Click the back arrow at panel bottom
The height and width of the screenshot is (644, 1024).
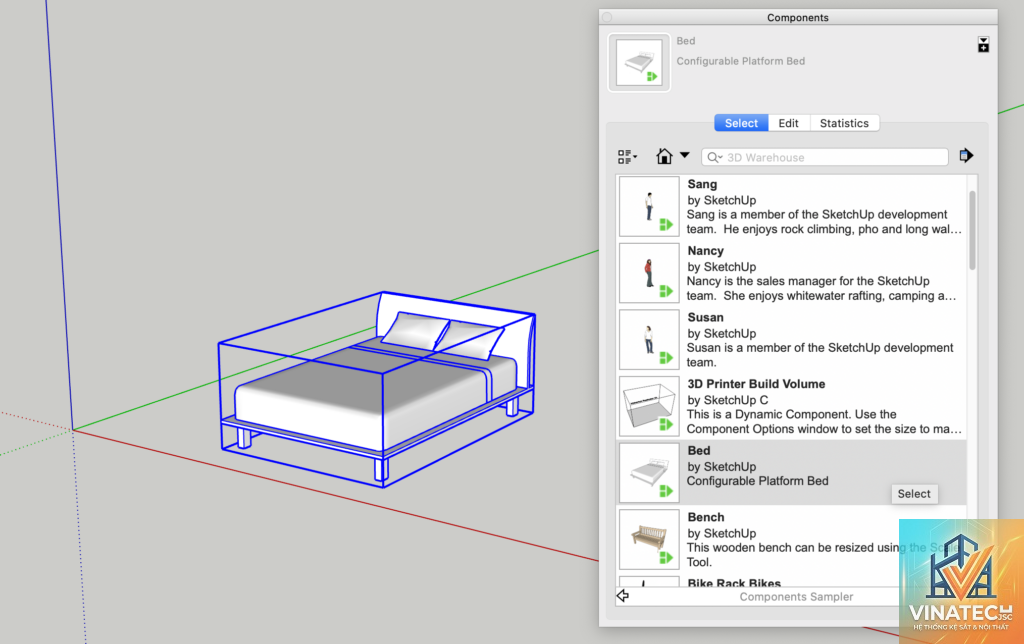tap(623, 596)
